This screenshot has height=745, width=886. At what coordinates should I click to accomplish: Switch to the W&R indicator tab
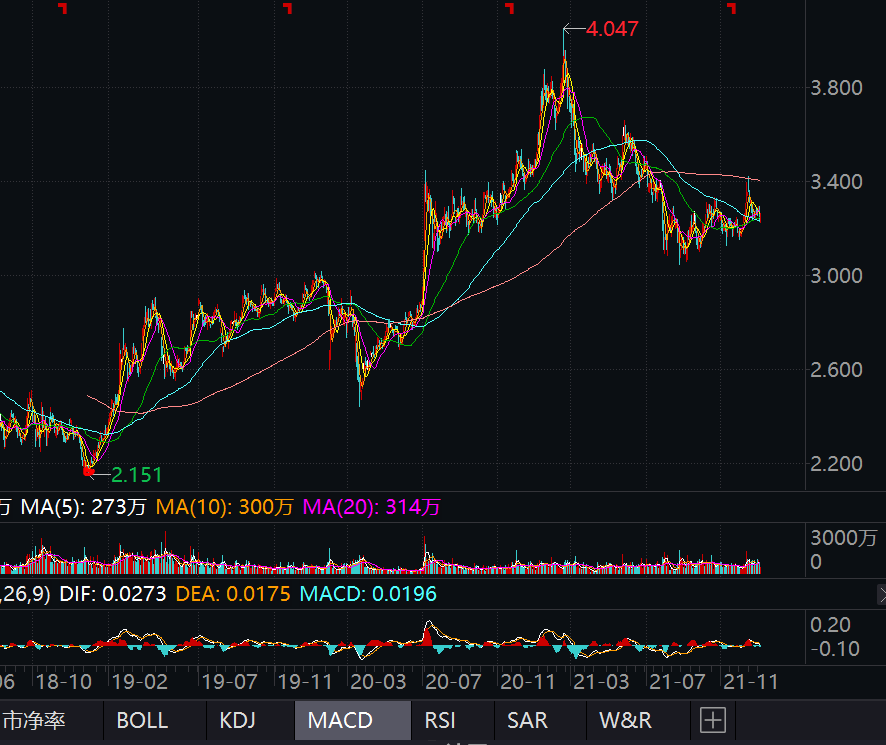(x=625, y=720)
